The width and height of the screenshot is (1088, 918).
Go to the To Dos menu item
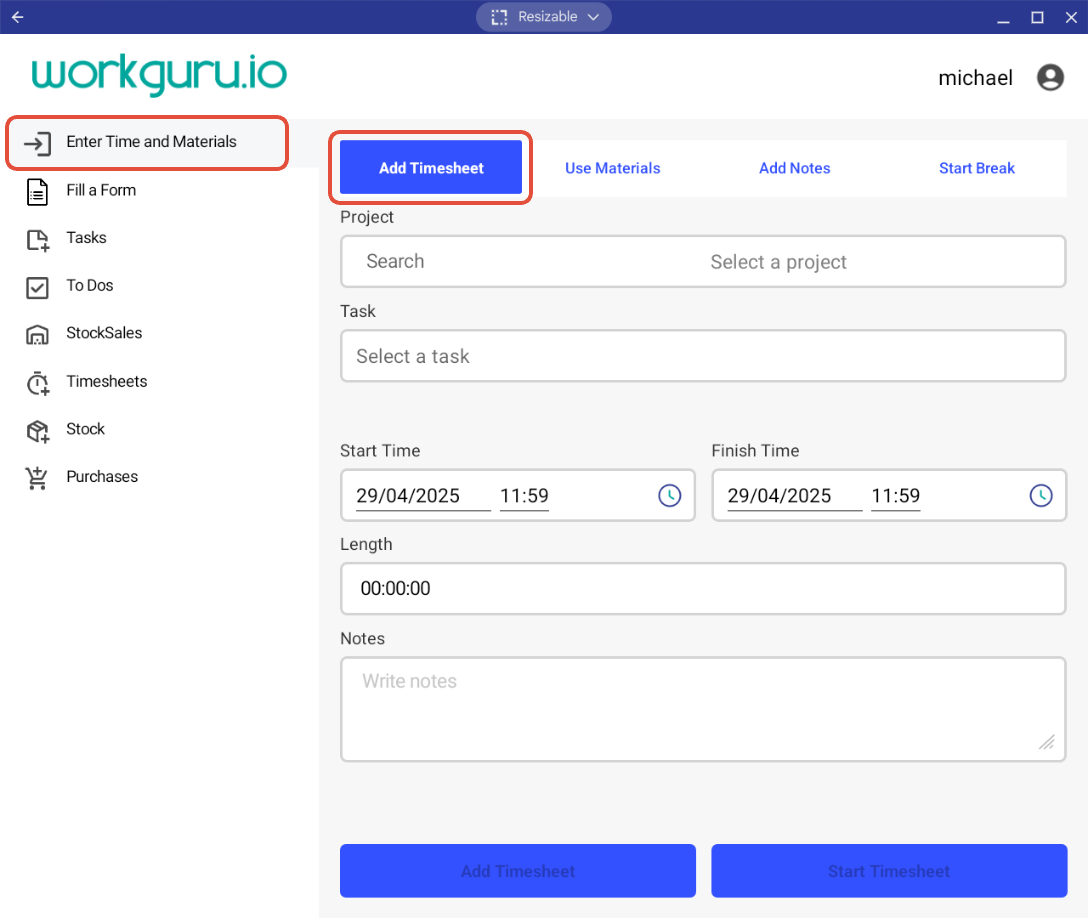pos(160,285)
